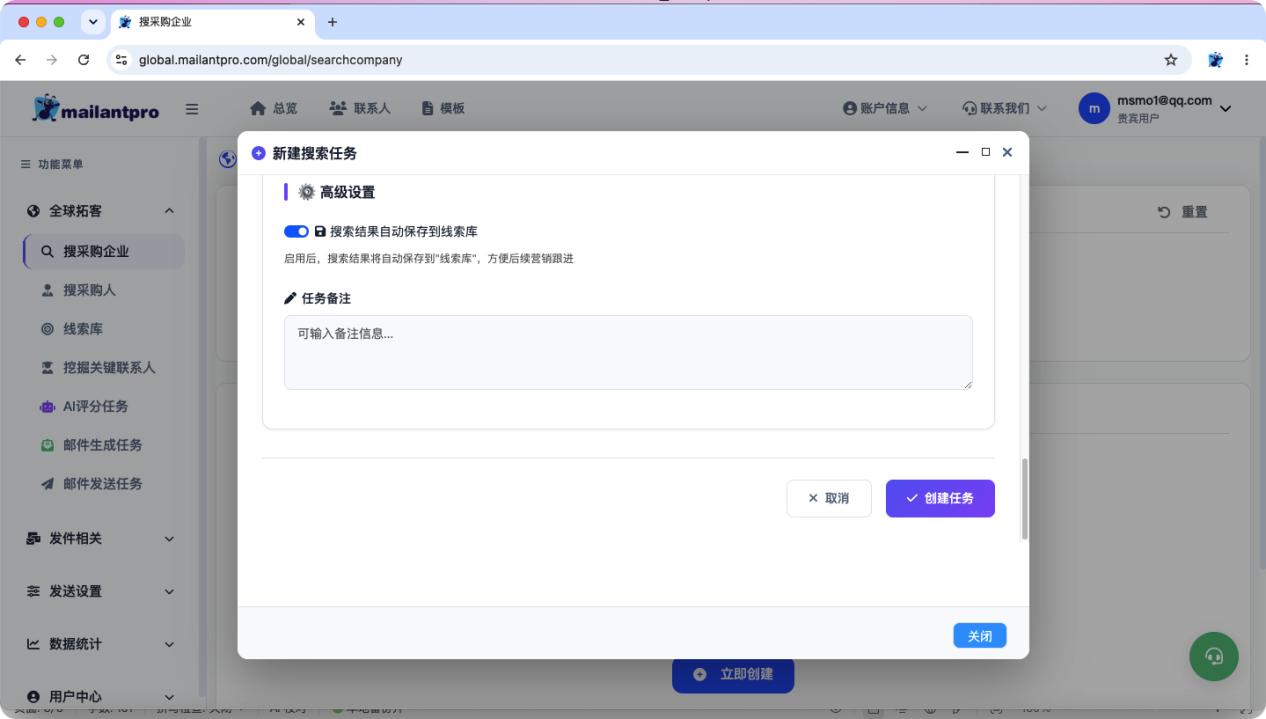Click the AI评分任务 robot icon
1266x719 pixels.
pyautogui.click(x=47, y=407)
